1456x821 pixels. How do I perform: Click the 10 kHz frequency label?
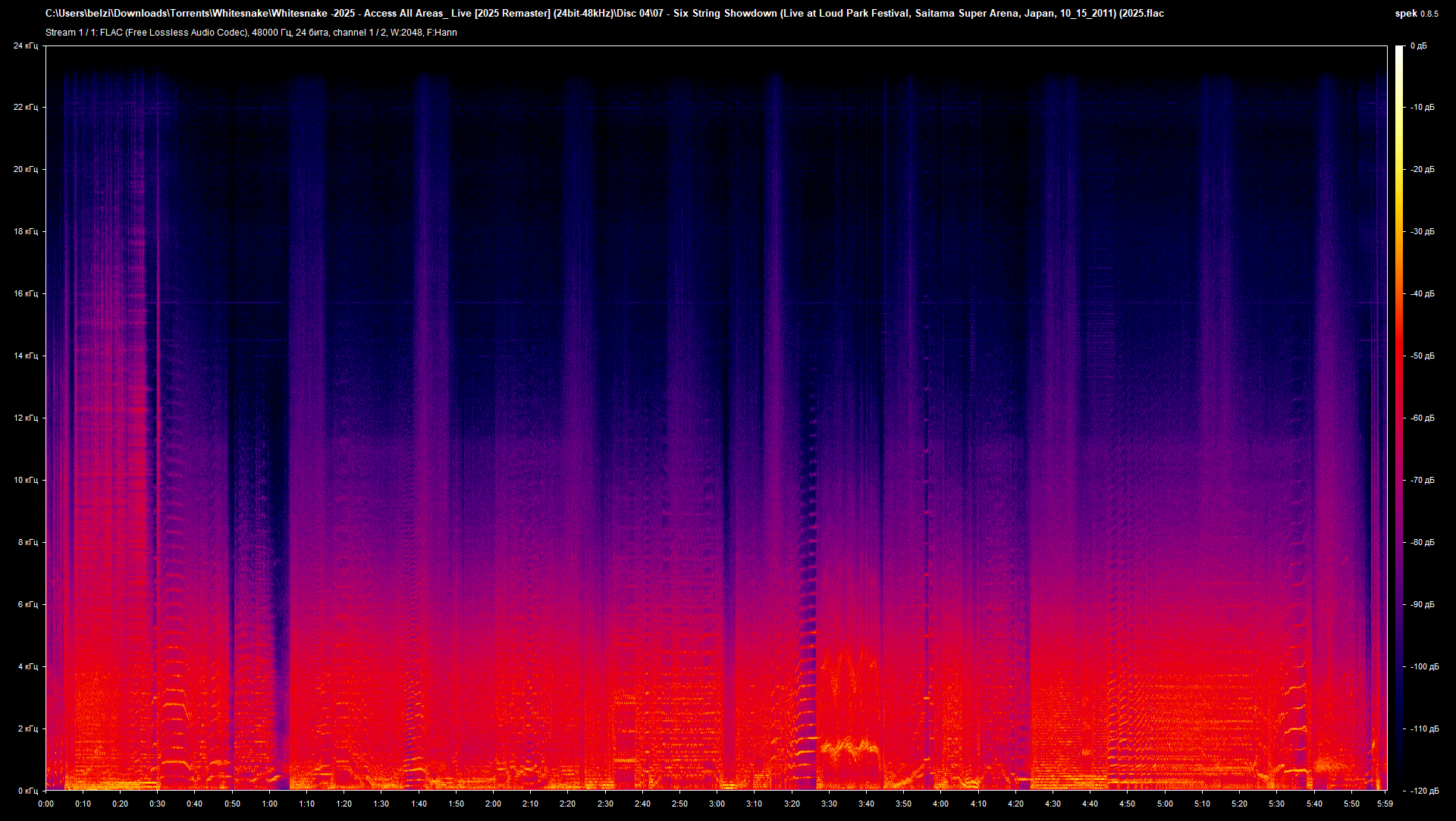[25, 480]
